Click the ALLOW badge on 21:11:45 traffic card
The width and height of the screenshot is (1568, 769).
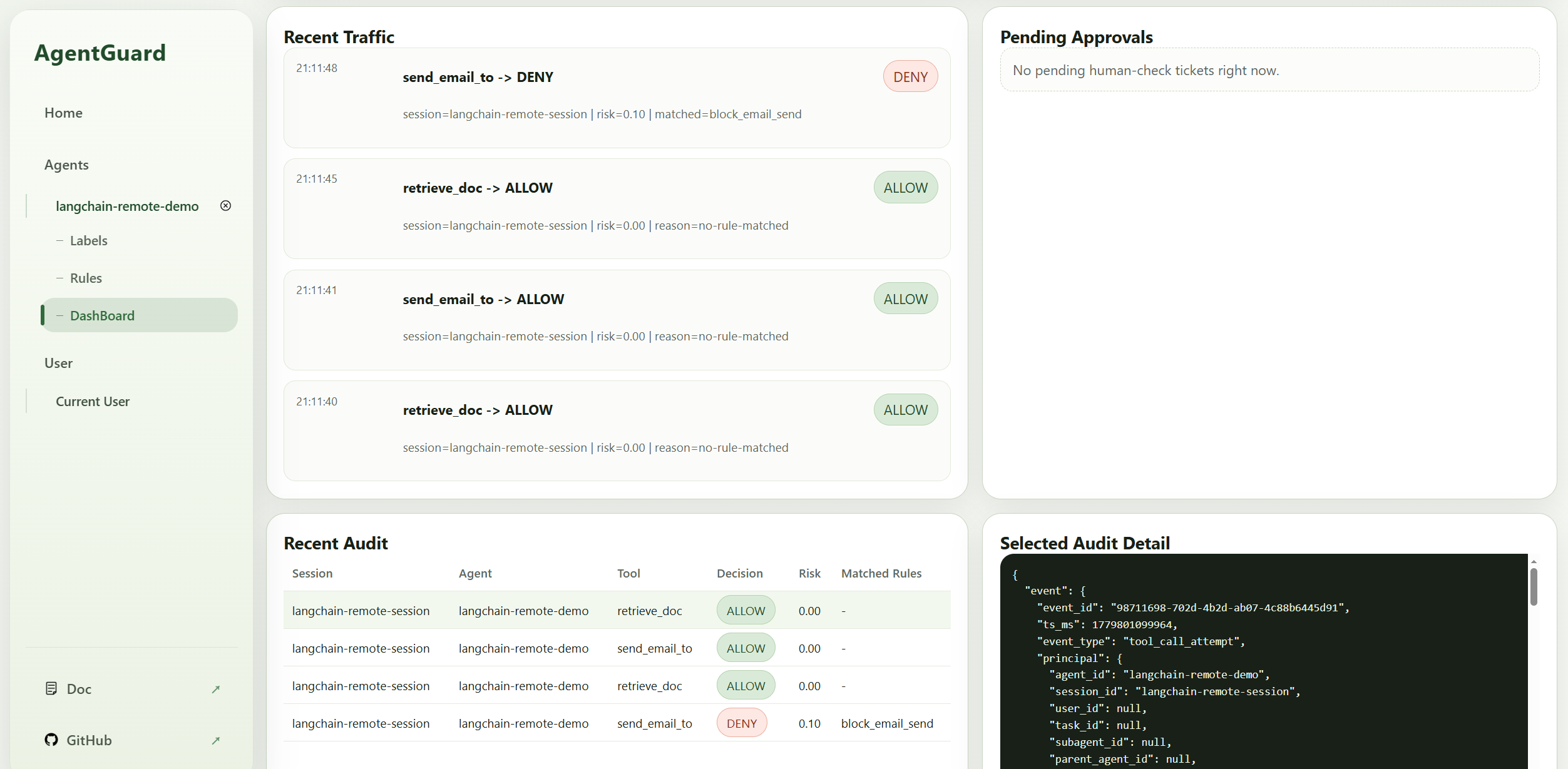(905, 187)
